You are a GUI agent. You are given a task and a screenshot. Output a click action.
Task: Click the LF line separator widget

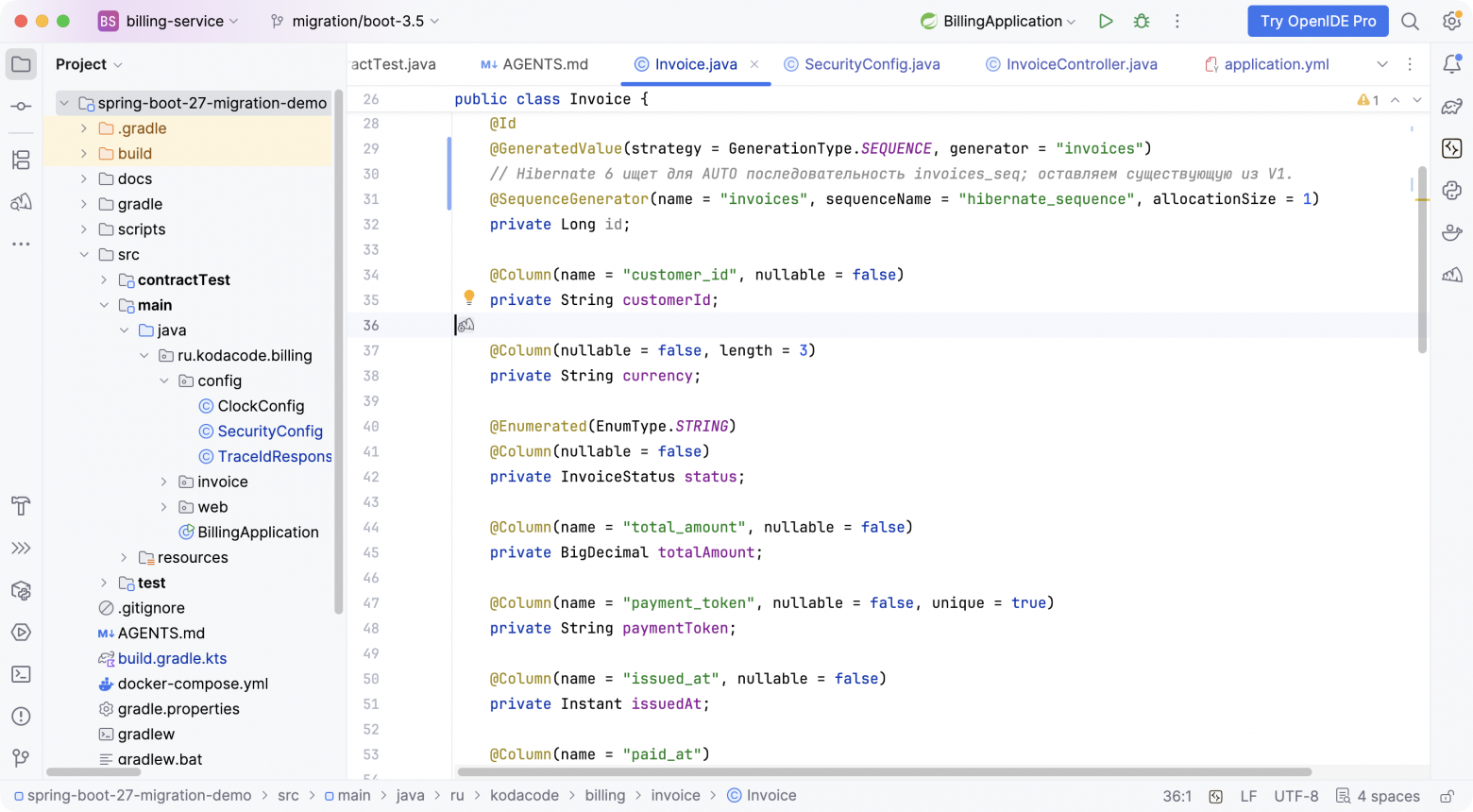click(x=1248, y=796)
